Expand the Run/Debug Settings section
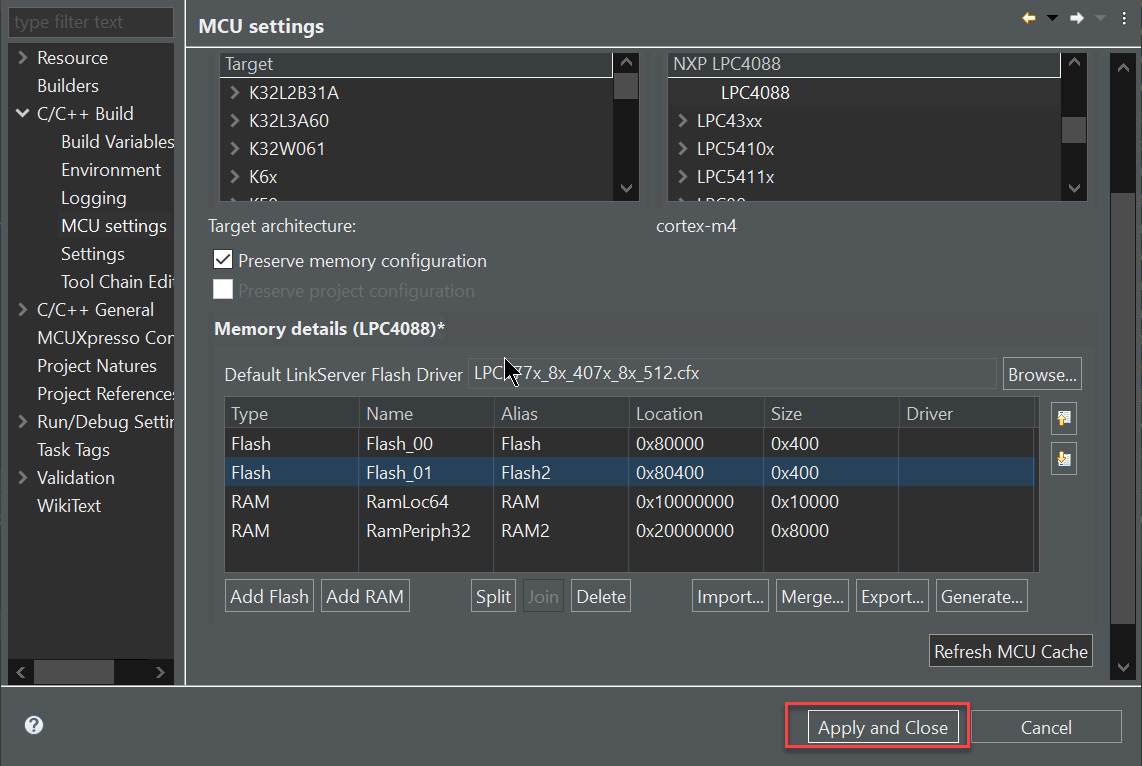The image size is (1142, 766). [22, 421]
